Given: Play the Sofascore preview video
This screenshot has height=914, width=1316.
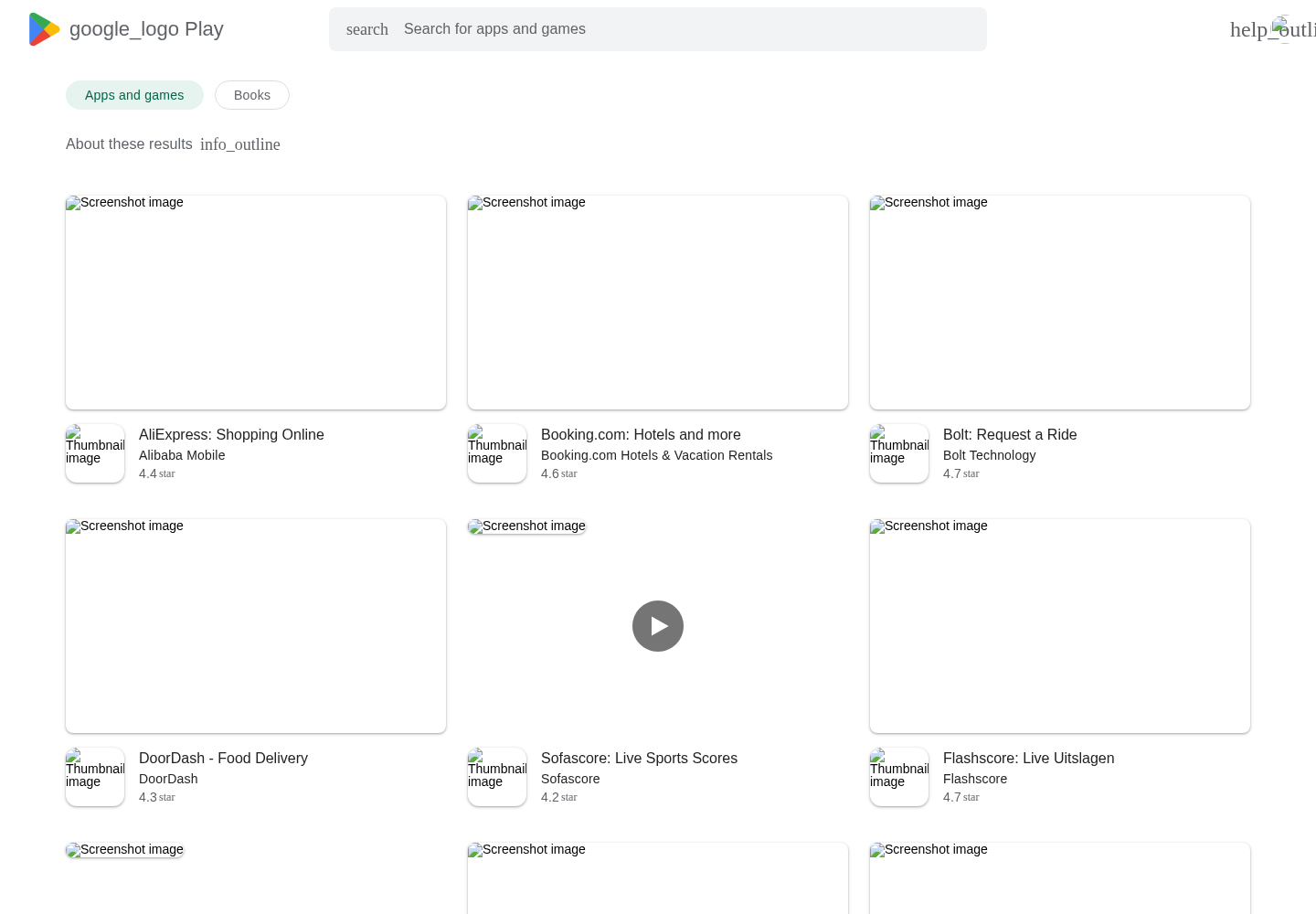Looking at the screenshot, I should click(658, 626).
